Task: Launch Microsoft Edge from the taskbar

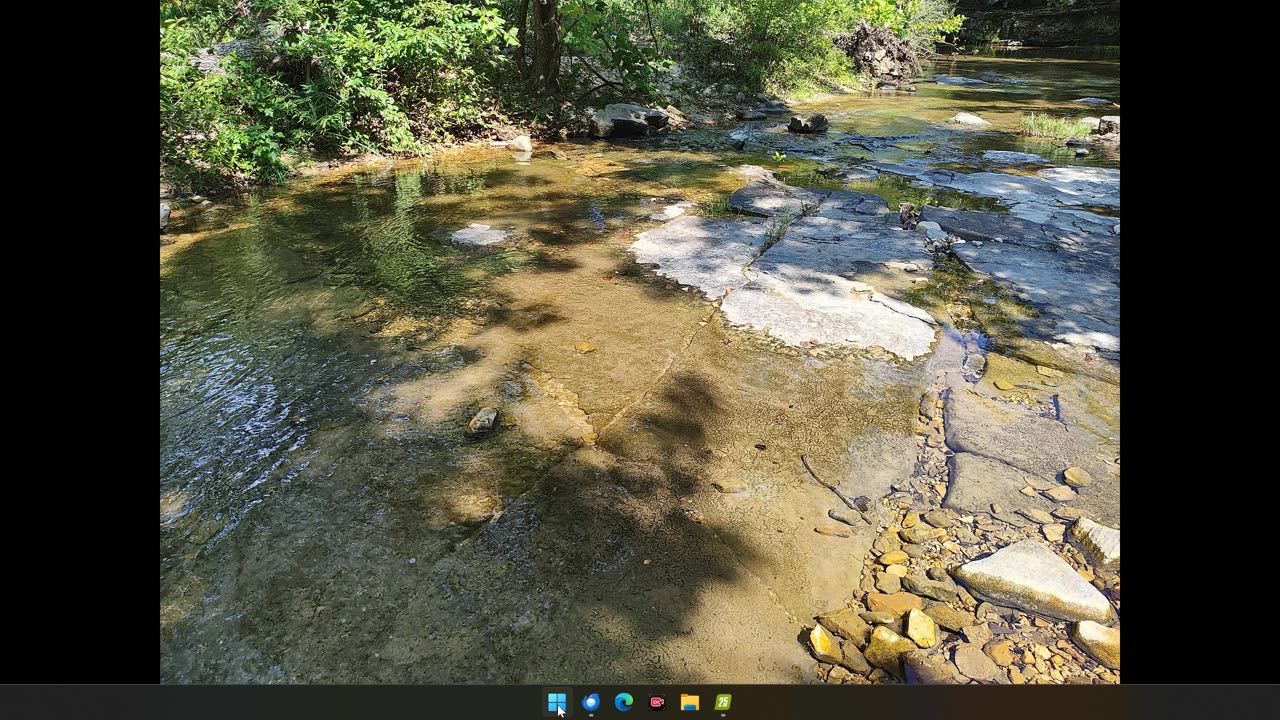Action: (x=623, y=702)
